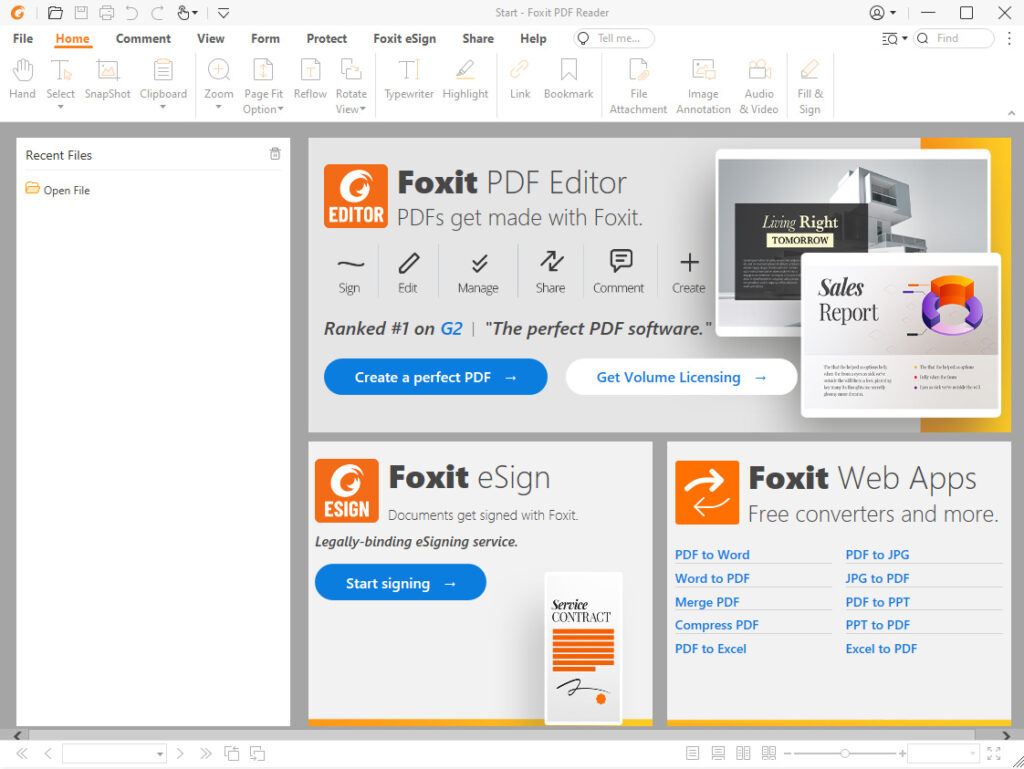Switch to the Comment tab
The image size is (1024, 769).
tap(143, 39)
